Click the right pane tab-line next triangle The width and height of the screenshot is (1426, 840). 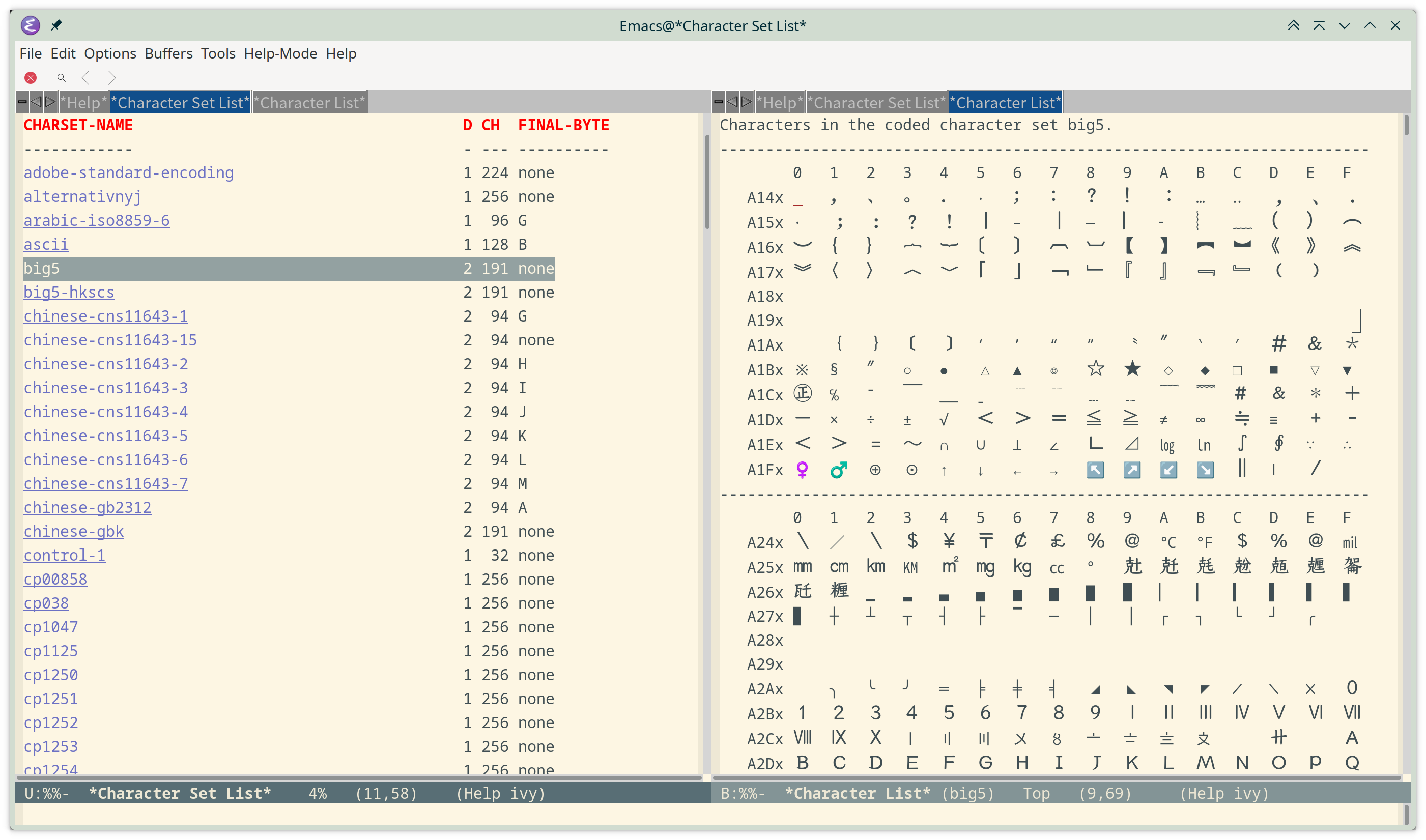[747, 102]
